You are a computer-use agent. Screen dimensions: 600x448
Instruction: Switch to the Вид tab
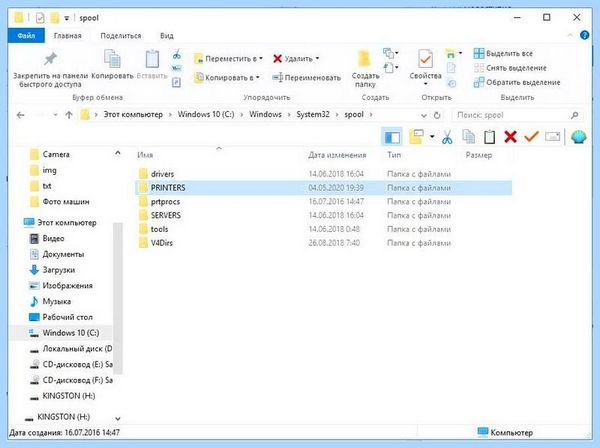pyautogui.click(x=166, y=36)
